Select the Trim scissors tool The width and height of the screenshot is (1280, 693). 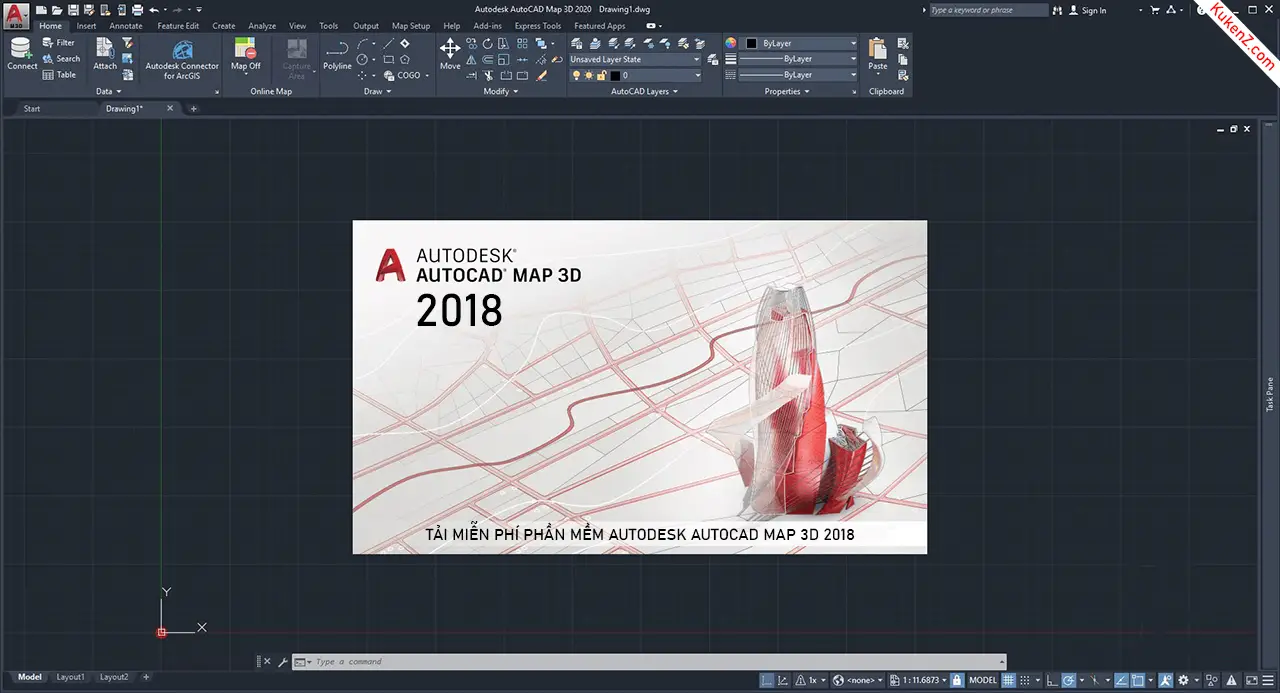(x=488, y=76)
